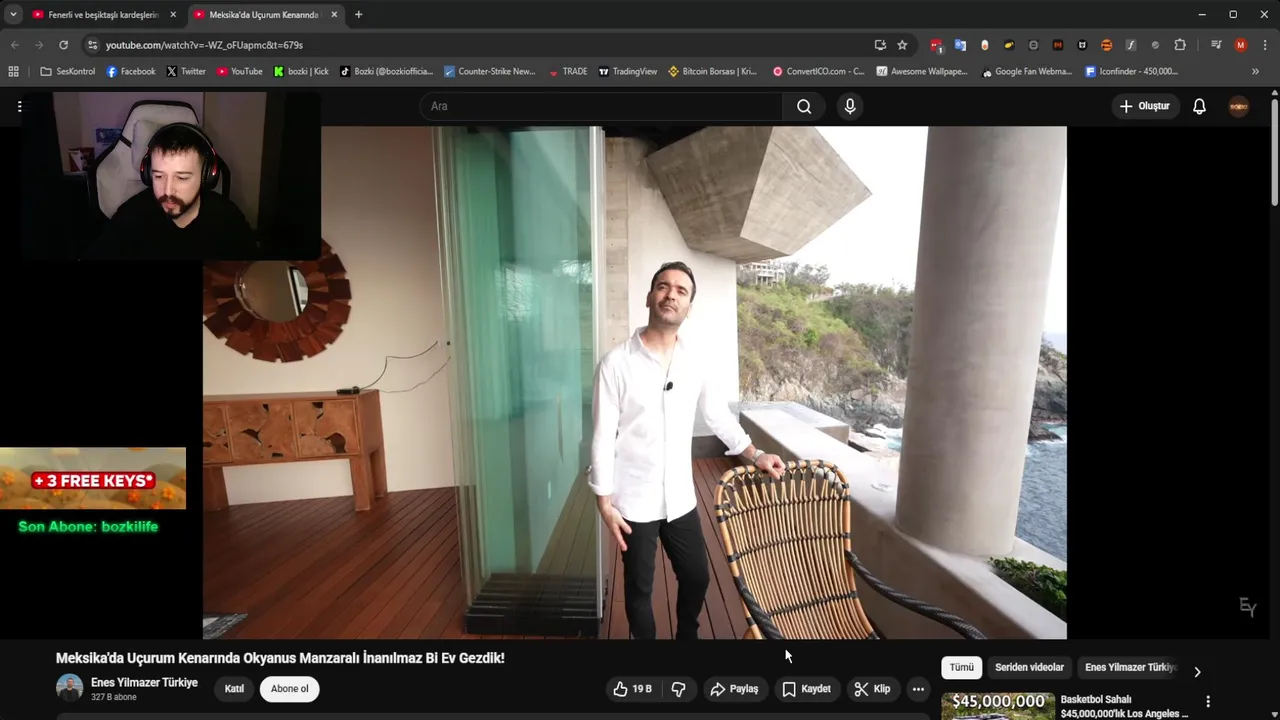This screenshot has width=1280, height=720.
Task: Open Counter-Strike New bookmark
Action: coord(490,71)
